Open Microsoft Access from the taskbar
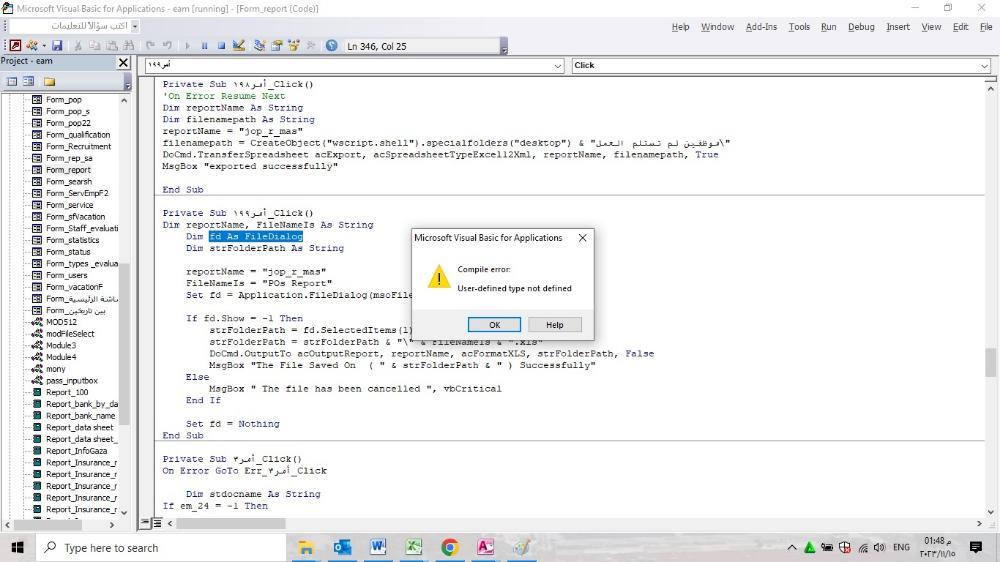 click(485, 547)
